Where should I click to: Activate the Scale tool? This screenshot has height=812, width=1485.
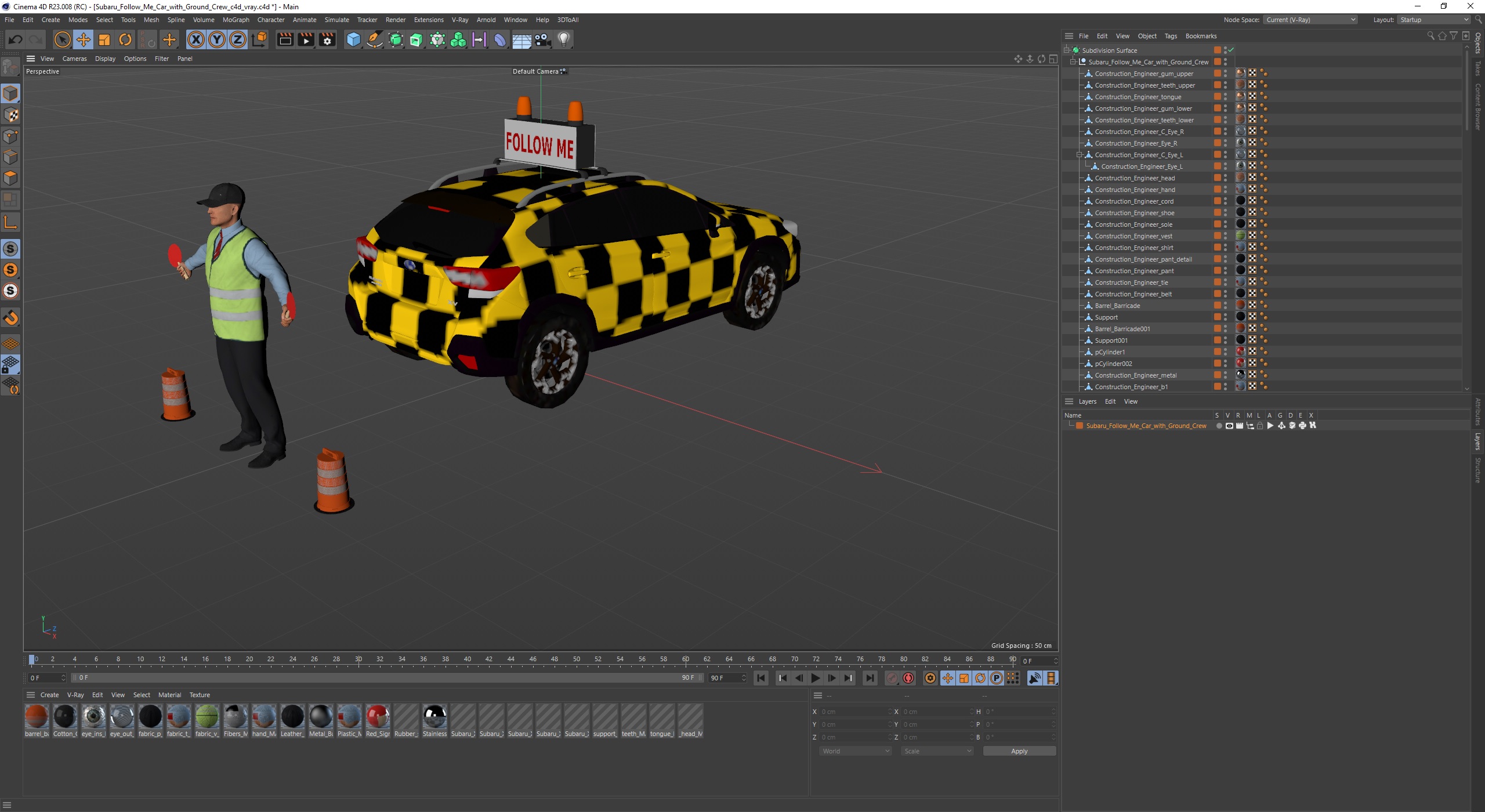(x=104, y=39)
